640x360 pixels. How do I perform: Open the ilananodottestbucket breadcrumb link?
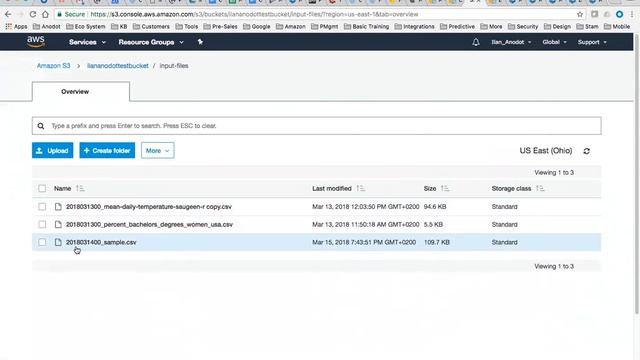tap(118, 66)
